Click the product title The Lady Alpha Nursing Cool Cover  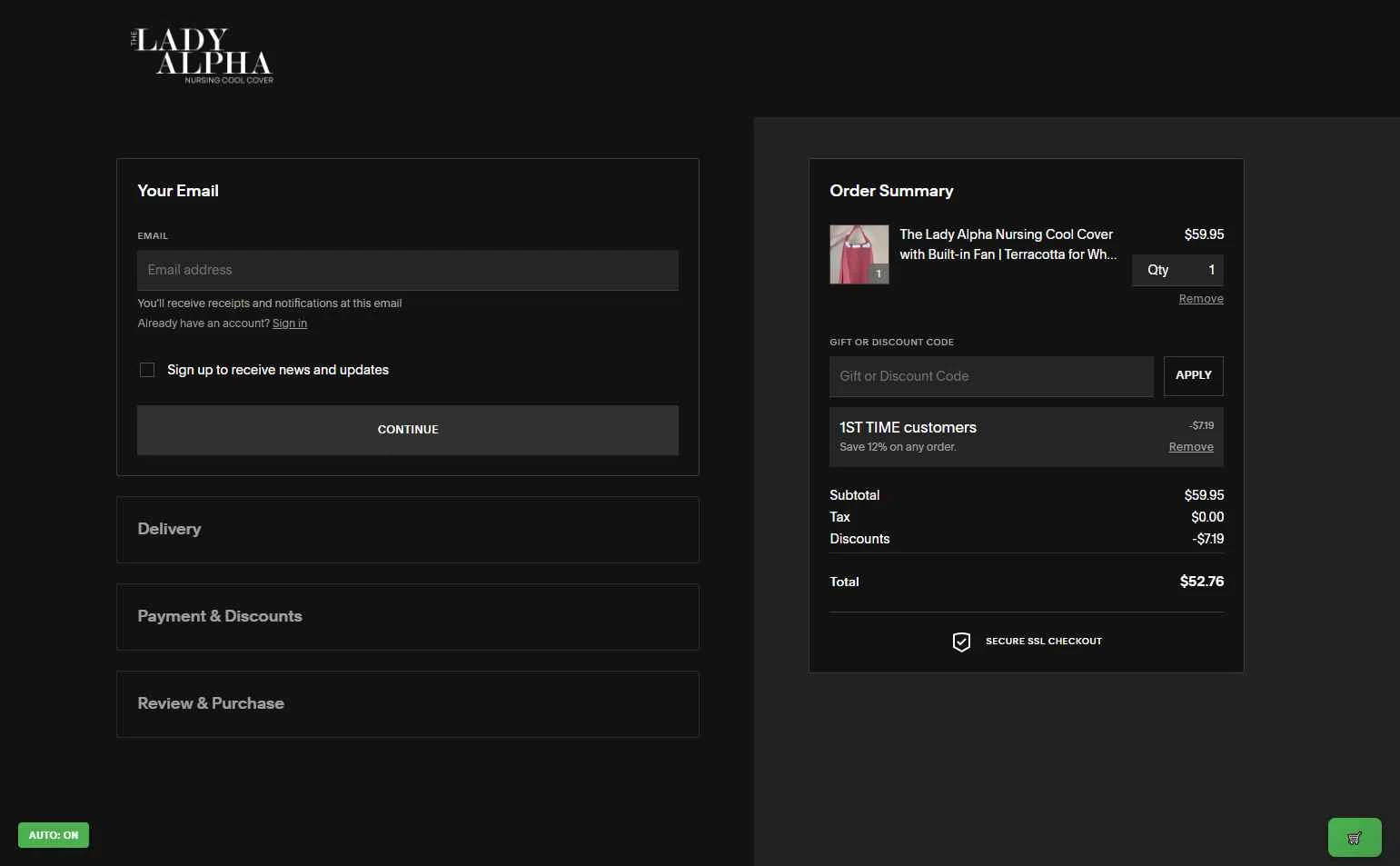(1008, 244)
